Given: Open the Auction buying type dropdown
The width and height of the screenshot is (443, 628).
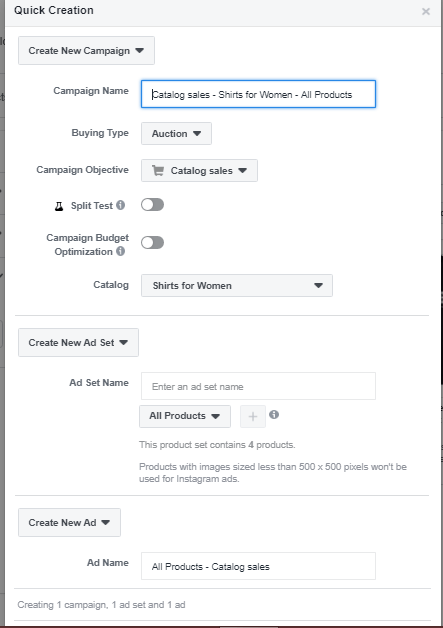Looking at the screenshot, I should [x=176, y=133].
